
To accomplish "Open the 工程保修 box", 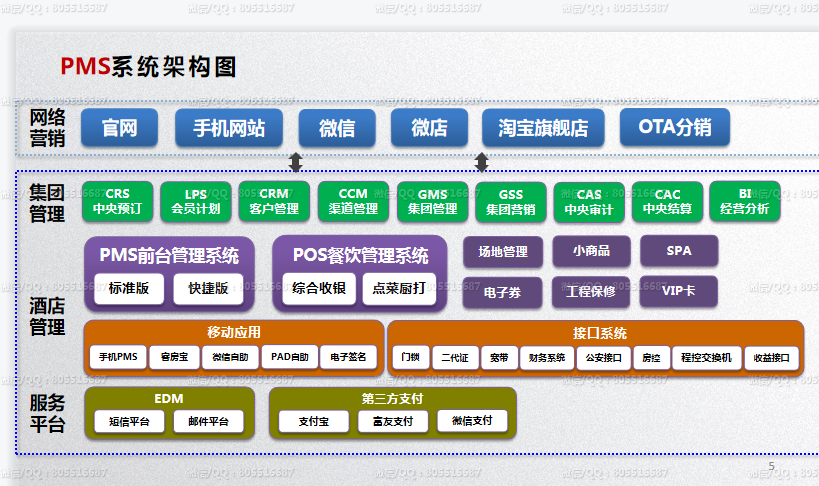I will (x=591, y=292).
